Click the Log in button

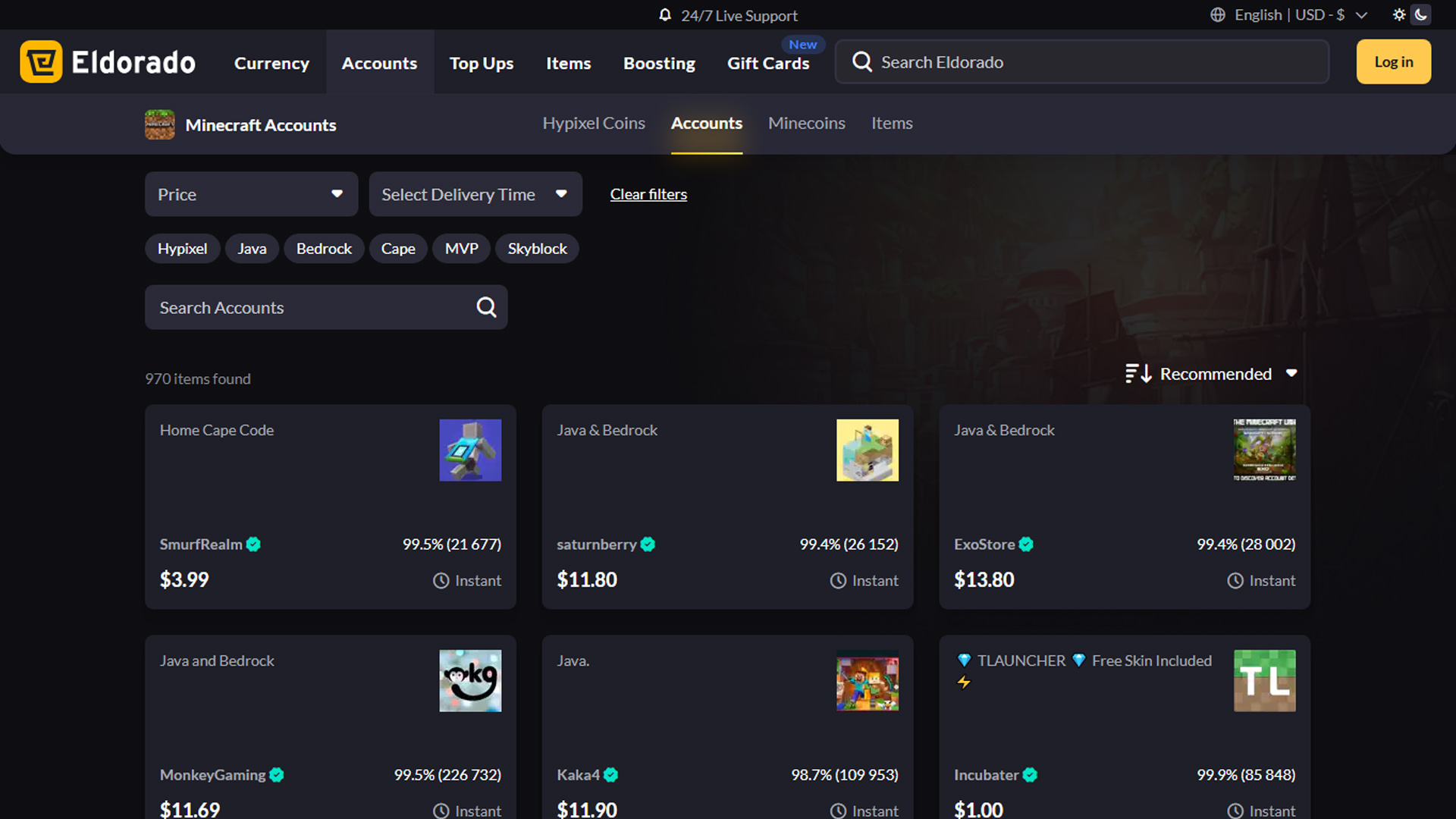point(1393,61)
